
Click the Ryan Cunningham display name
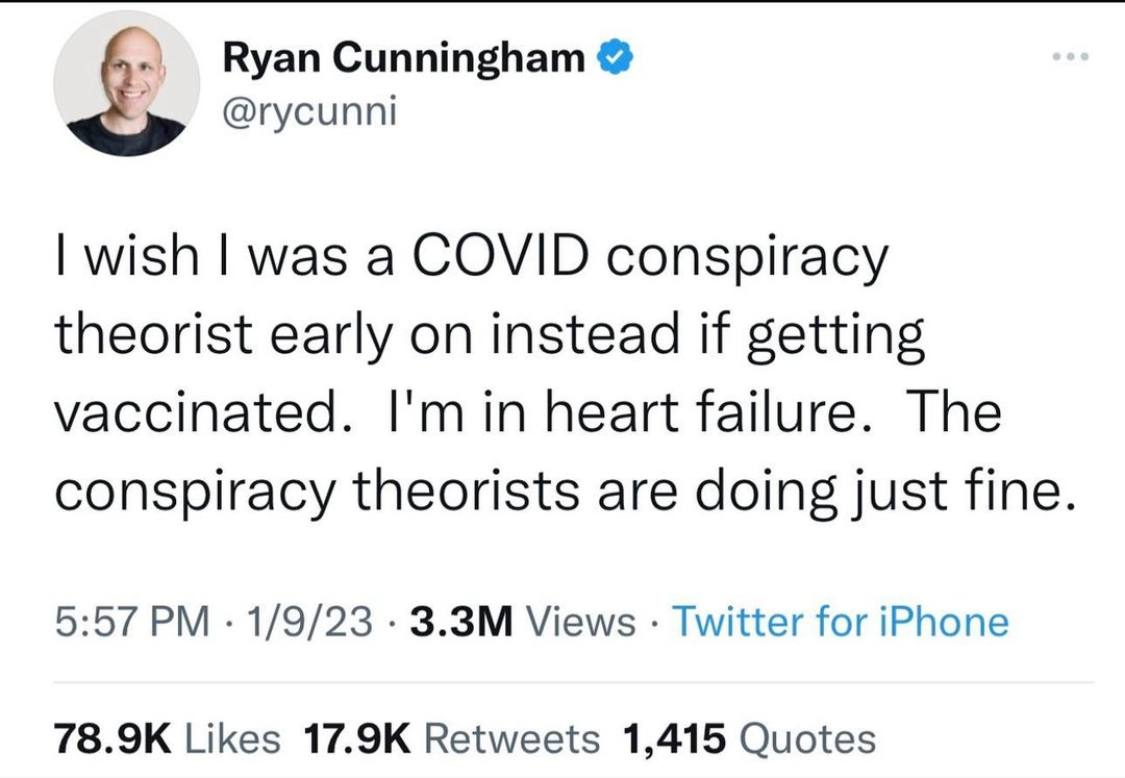pyautogui.click(x=404, y=60)
